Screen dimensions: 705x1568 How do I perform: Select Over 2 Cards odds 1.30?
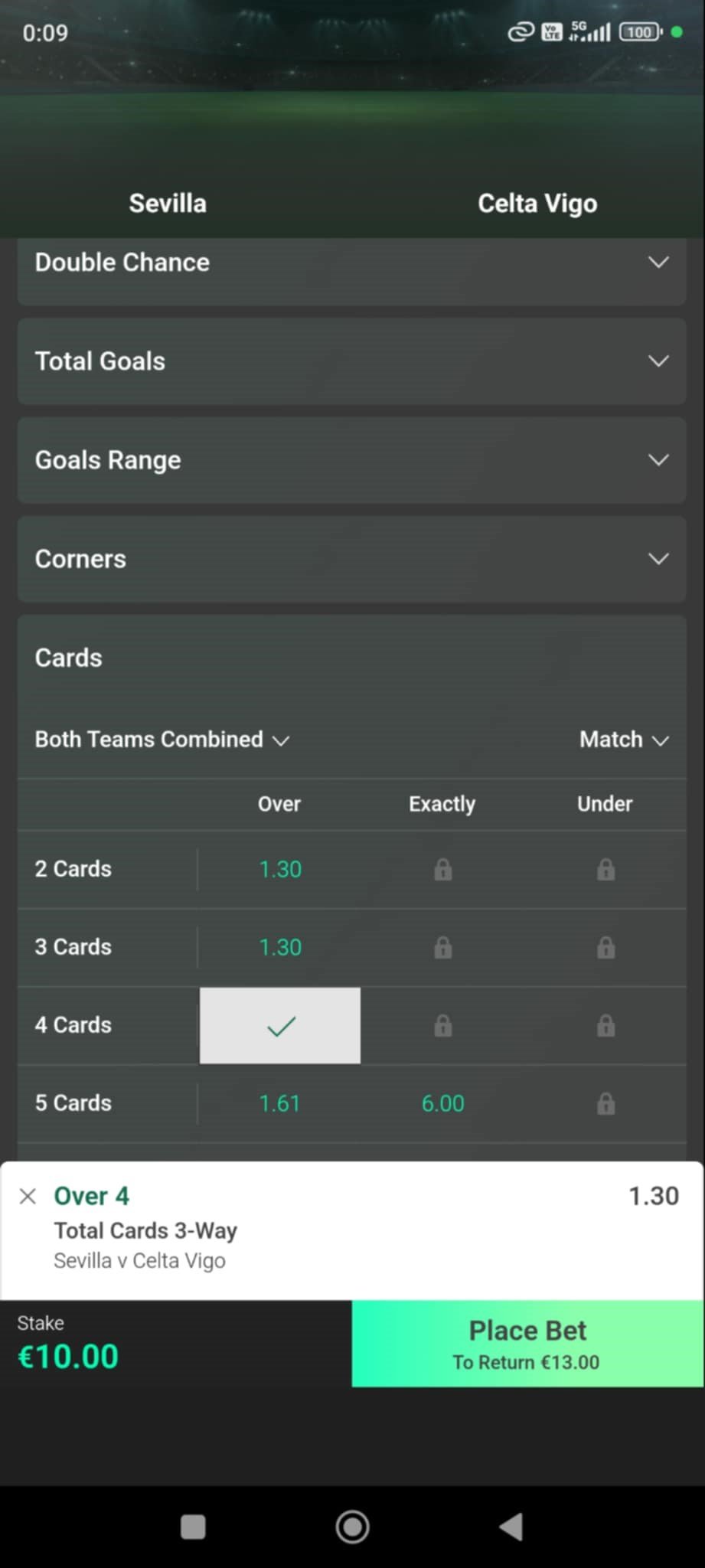280,870
